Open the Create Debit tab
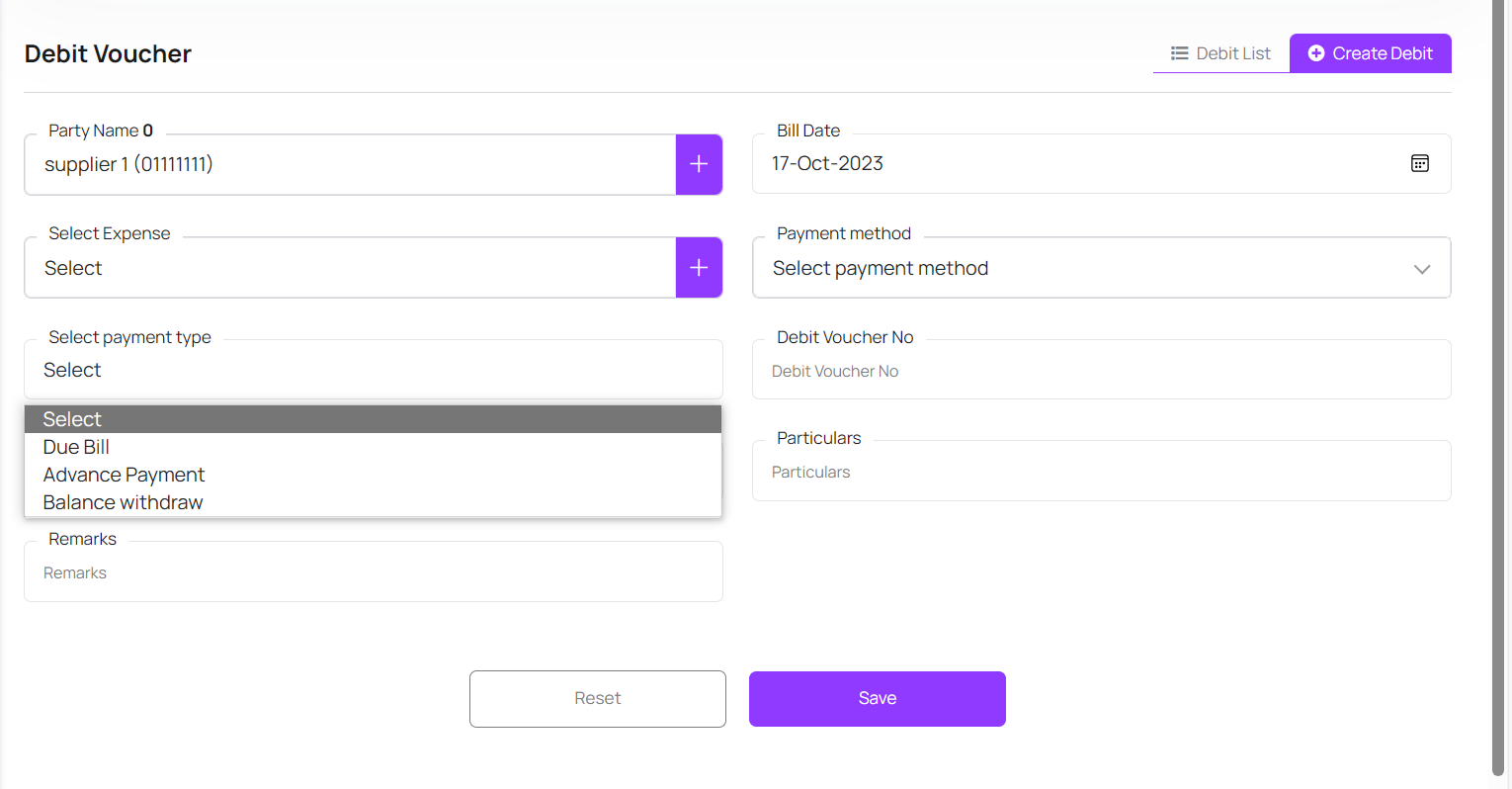The width and height of the screenshot is (1512, 789). (1371, 53)
